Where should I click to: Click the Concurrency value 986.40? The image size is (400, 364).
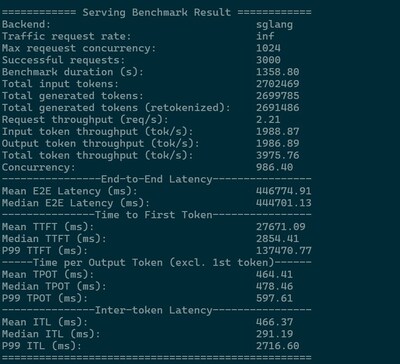pyautogui.click(x=275, y=167)
